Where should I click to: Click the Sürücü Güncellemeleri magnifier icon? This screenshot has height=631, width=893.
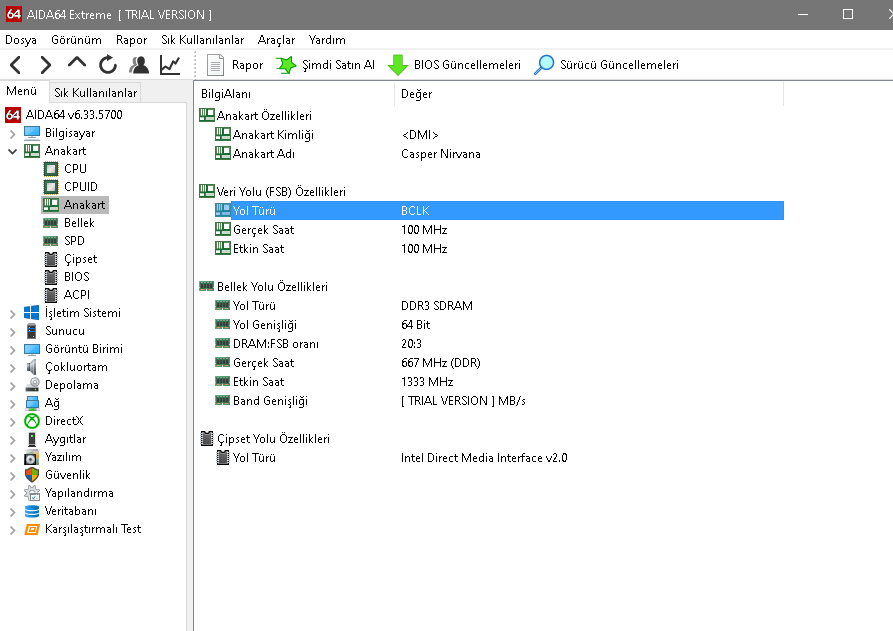point(544,65)
